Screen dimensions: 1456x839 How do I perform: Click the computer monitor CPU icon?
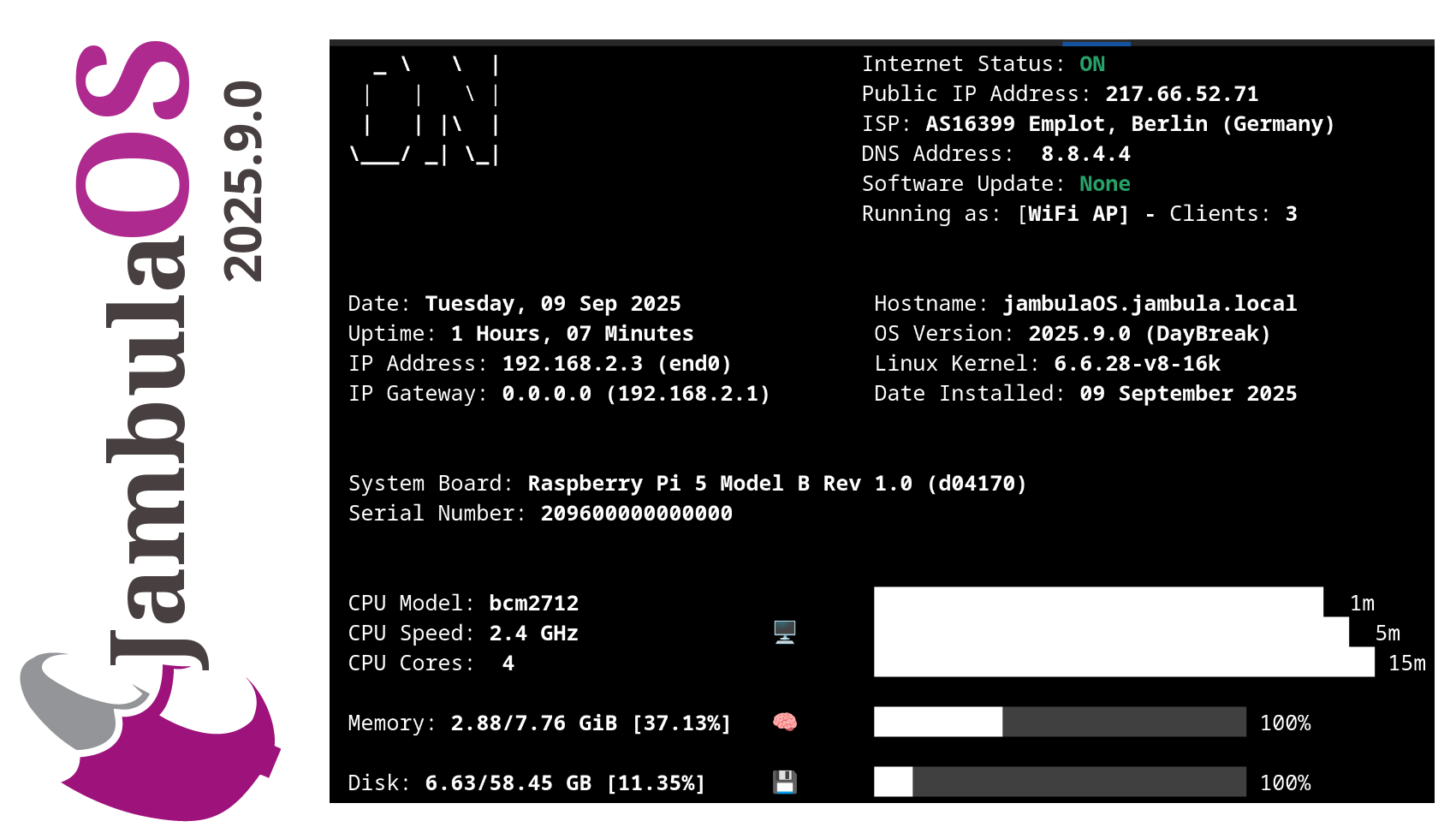(785, 633)
